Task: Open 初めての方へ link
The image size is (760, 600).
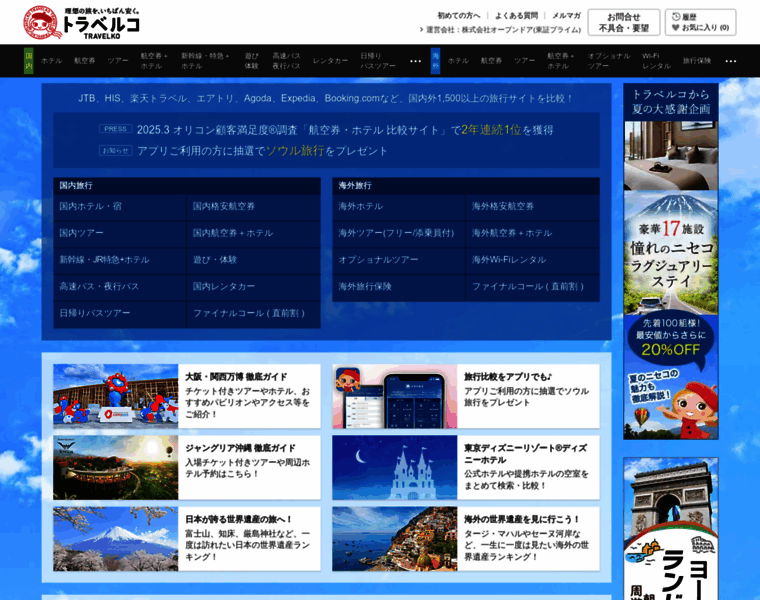Action: tap(459, 16)
